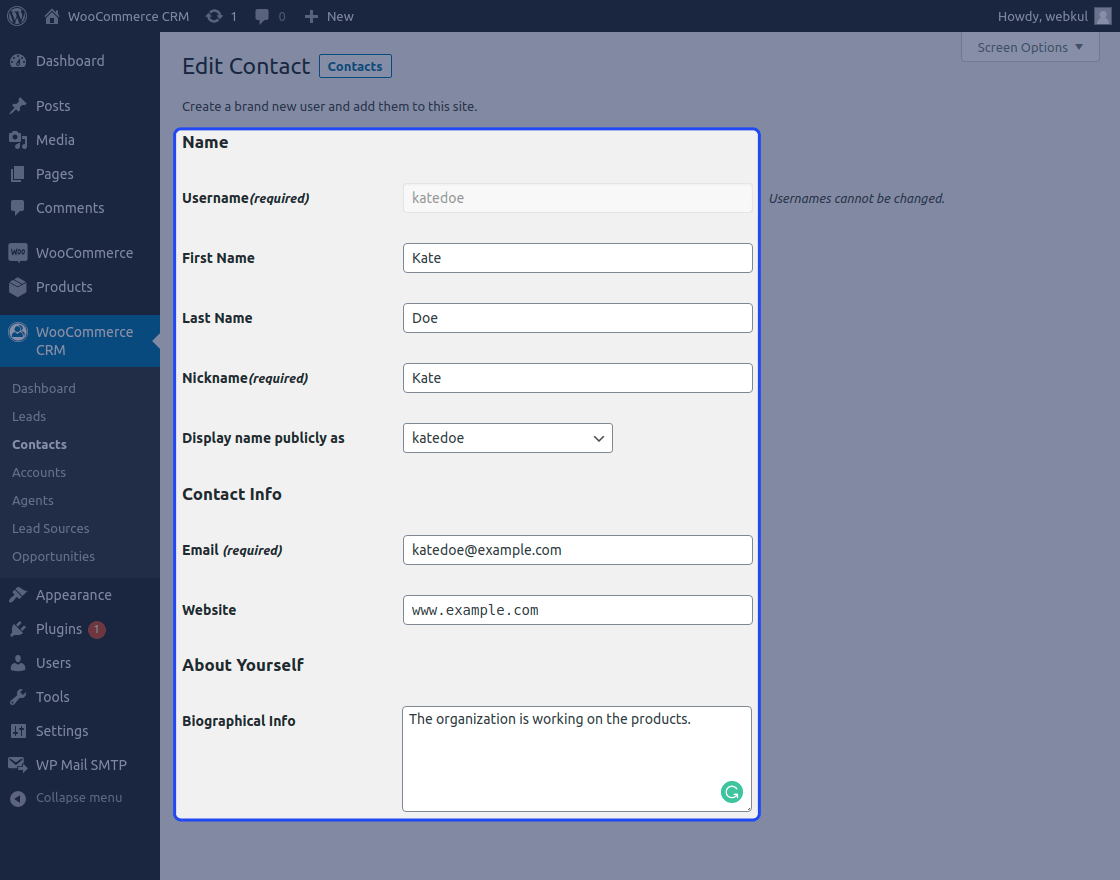
Task: Open the Display name publicly as dropdown
Action: (x=508, y=438)
